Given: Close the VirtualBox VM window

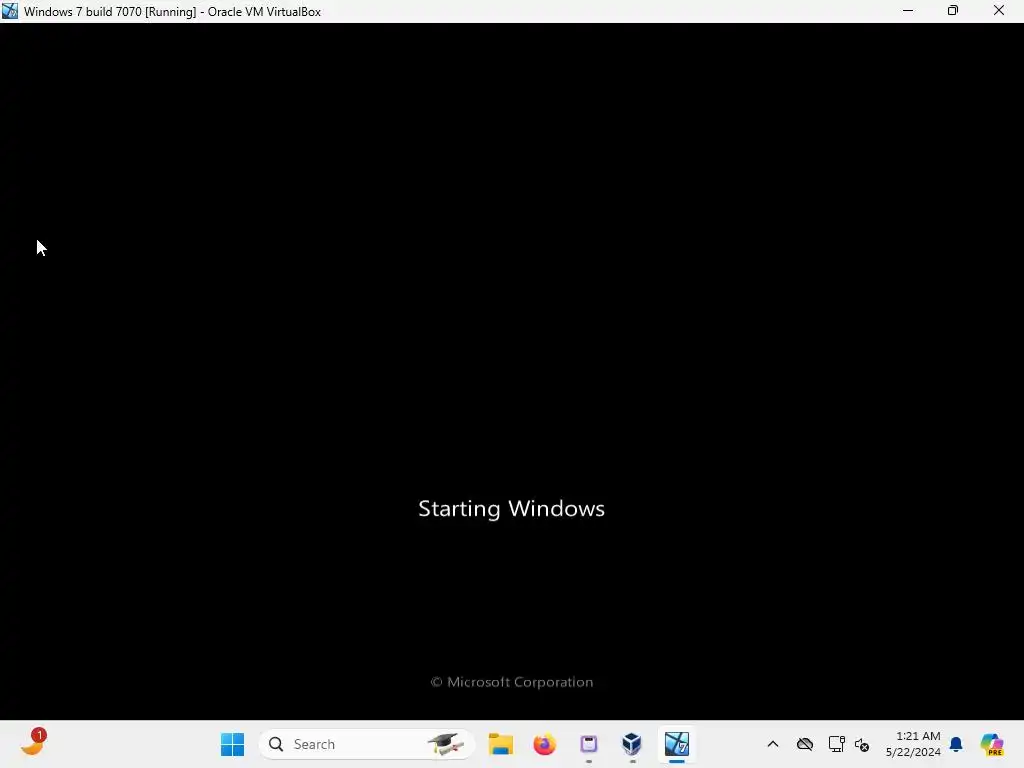Looking at the screenshot, I should (999, 11).
